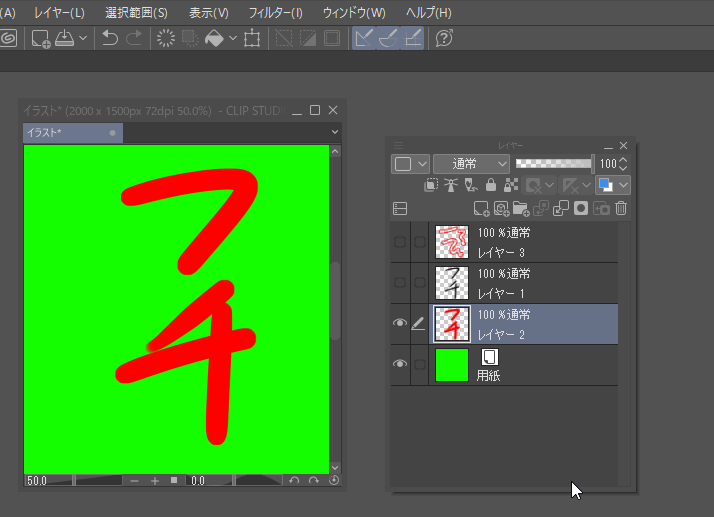714x517 pixels.
Task: Click the Invert selection icon
Action: (x=308, y=38)
